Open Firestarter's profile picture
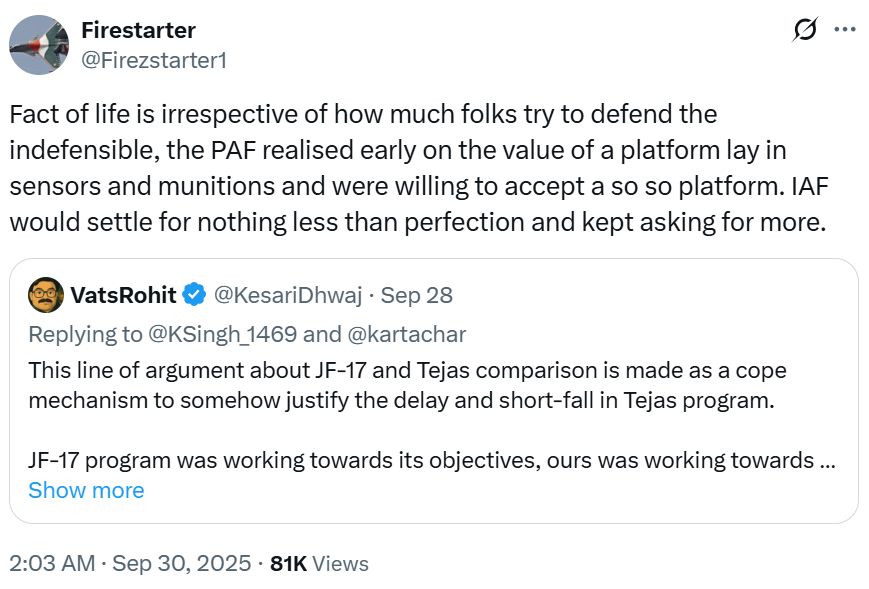 tap(39, 44)
